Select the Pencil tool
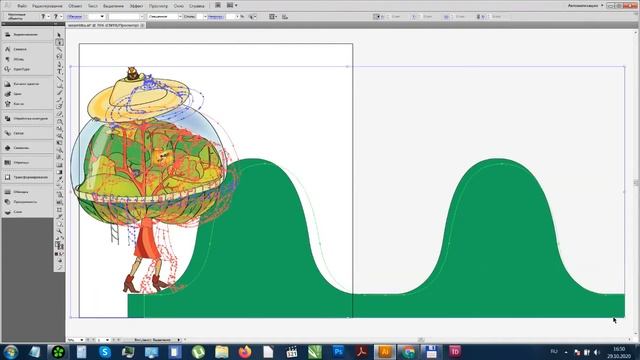 coord(59,100)
